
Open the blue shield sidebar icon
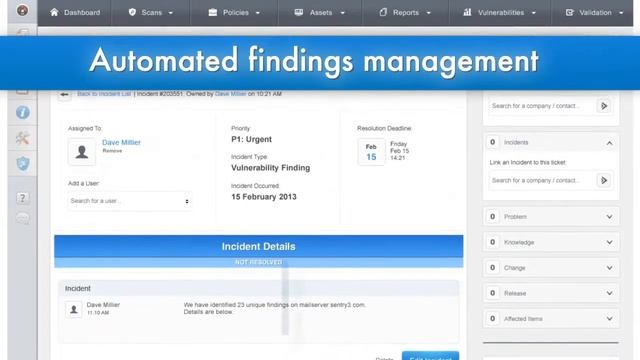pos(23,164)
